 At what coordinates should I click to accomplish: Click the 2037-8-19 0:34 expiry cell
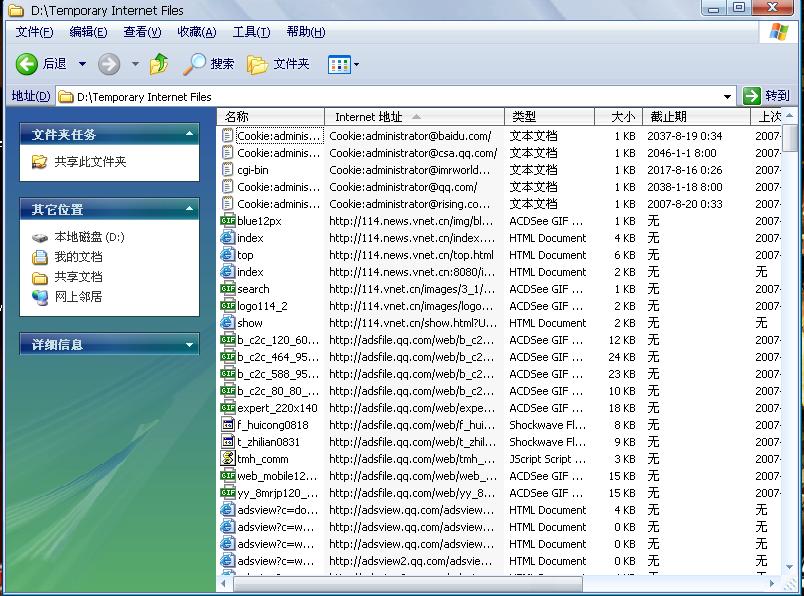point(685,136)
